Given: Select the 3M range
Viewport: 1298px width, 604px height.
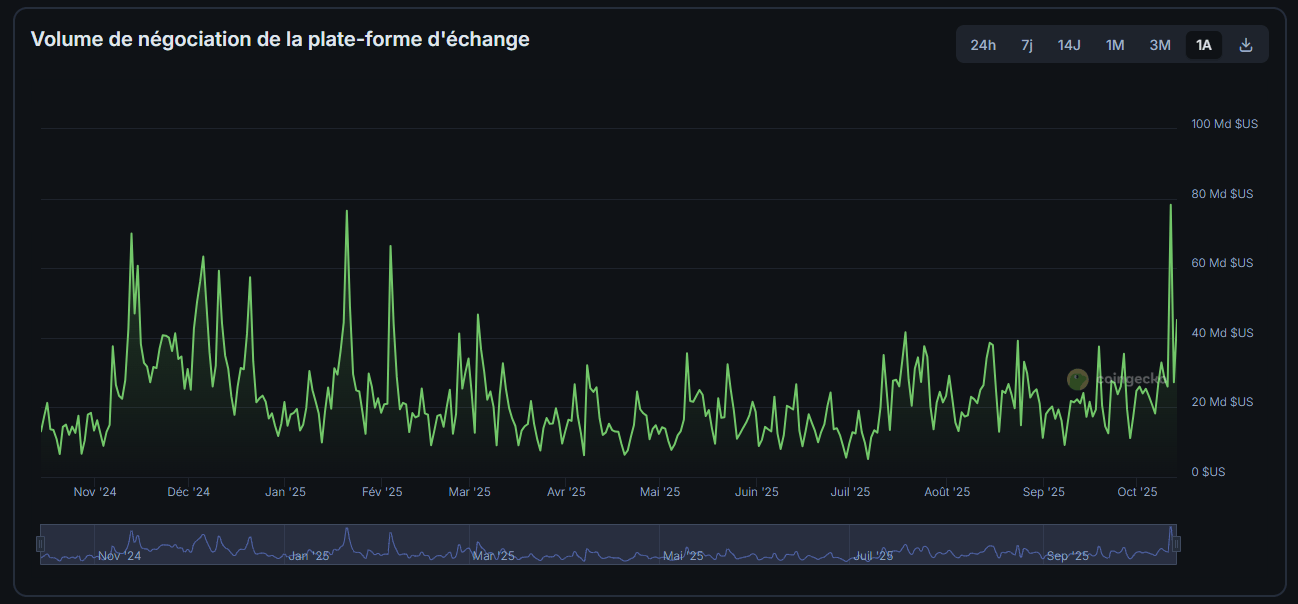Looking at the screenshot, I should click(1159, 44).
